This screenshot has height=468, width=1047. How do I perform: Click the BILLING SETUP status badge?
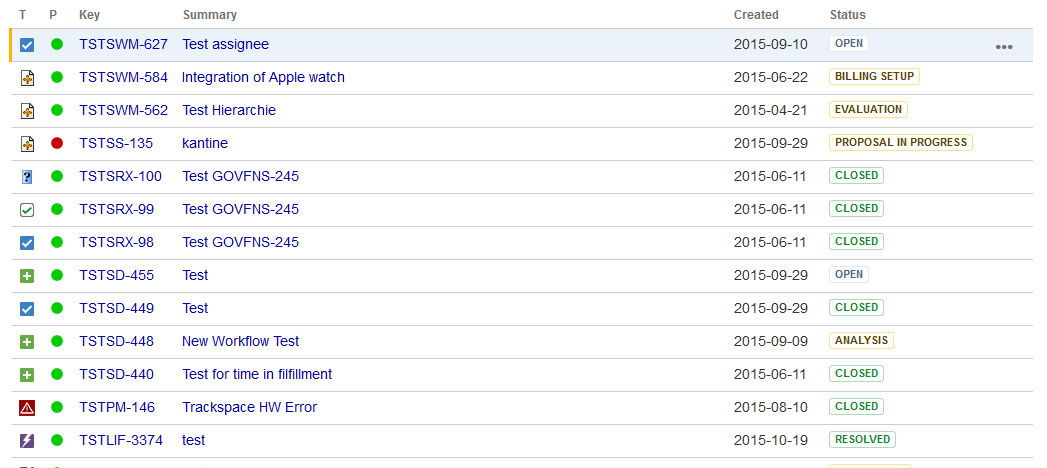tap(873, 76)
